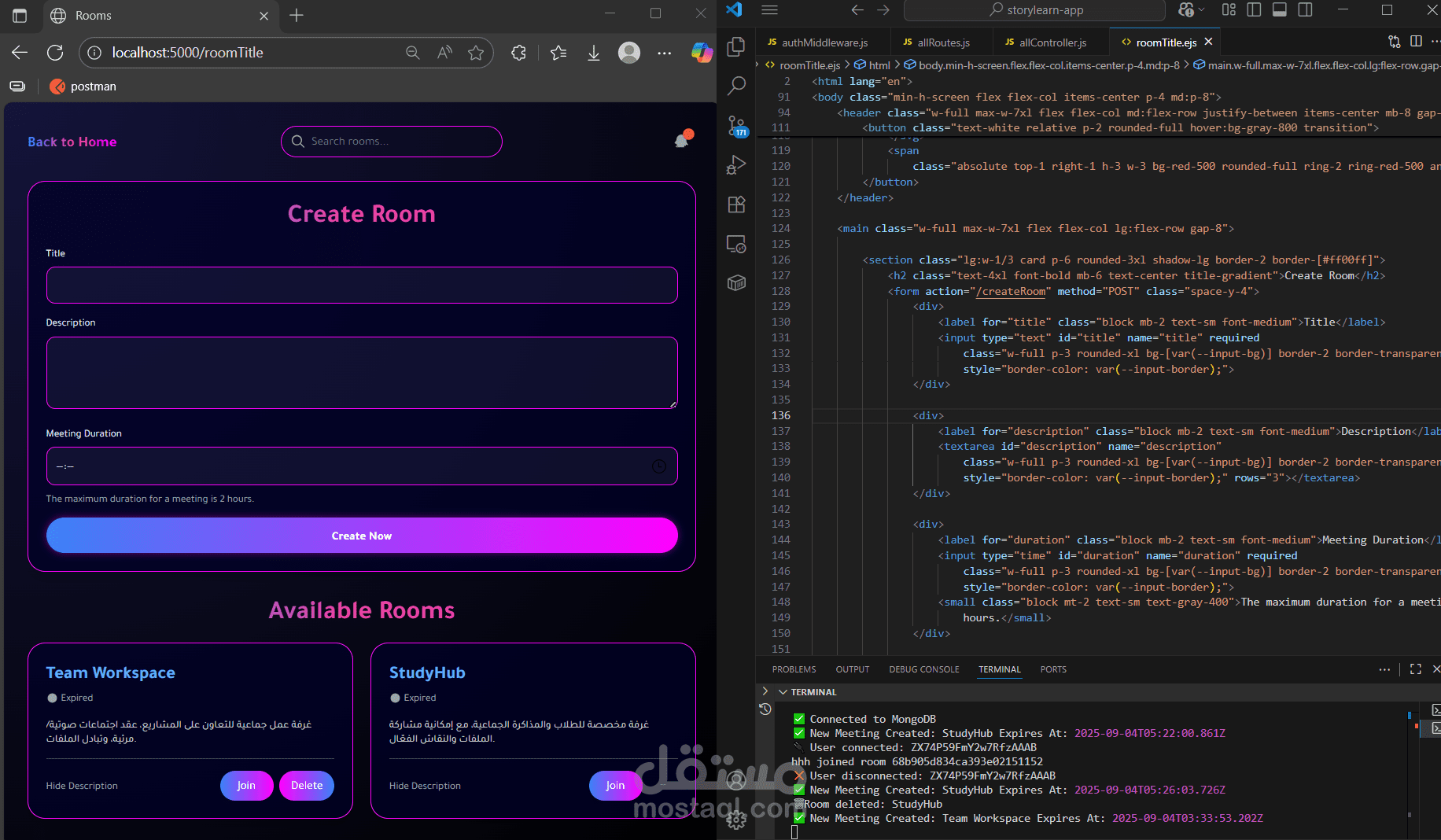
Task: Click the notification bell on the Rooms page
Action: 682,140
